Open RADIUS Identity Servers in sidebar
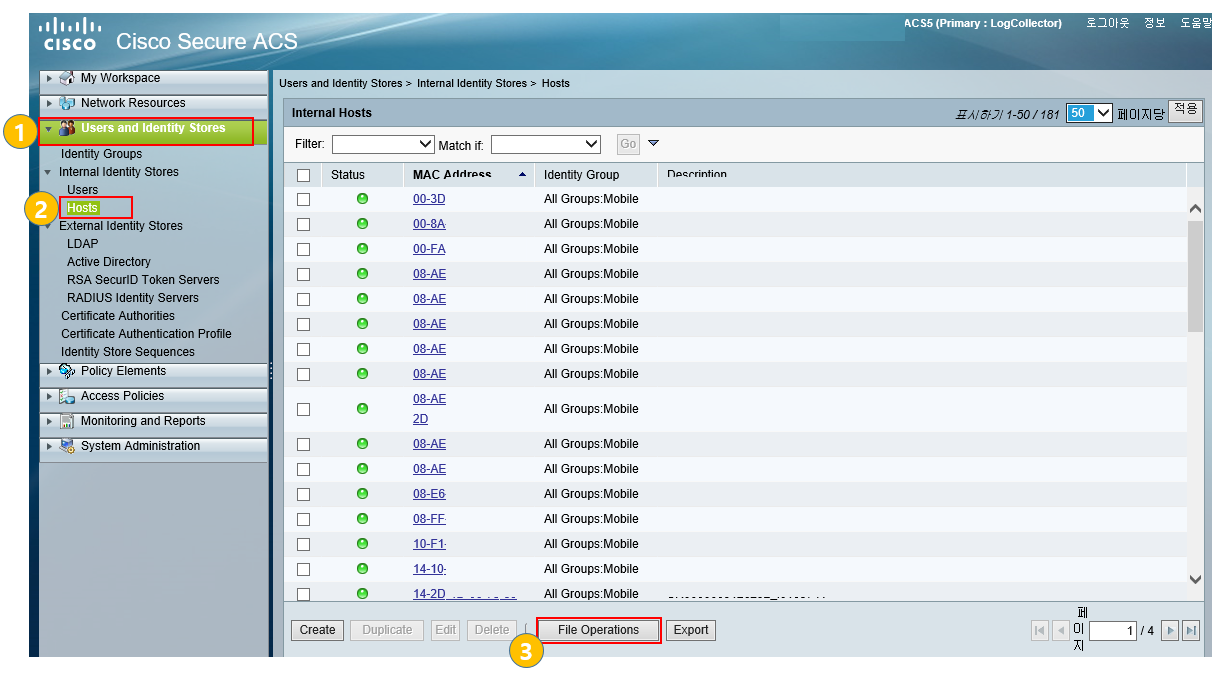The height and width of the screenshot is (675, 1217). coord(133,298)
